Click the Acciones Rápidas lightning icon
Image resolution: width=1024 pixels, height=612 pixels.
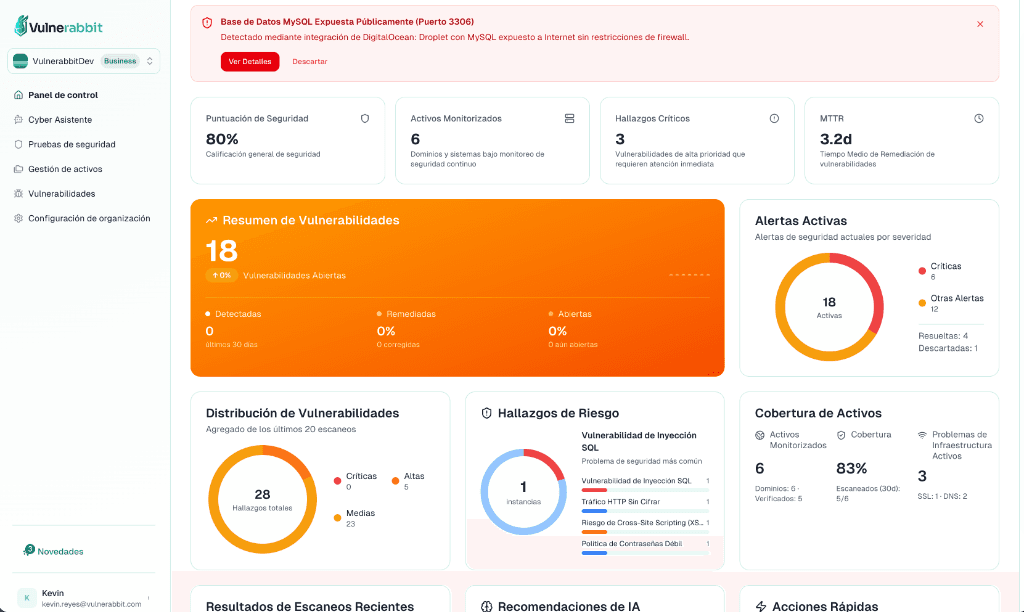(x=761, y=606)
